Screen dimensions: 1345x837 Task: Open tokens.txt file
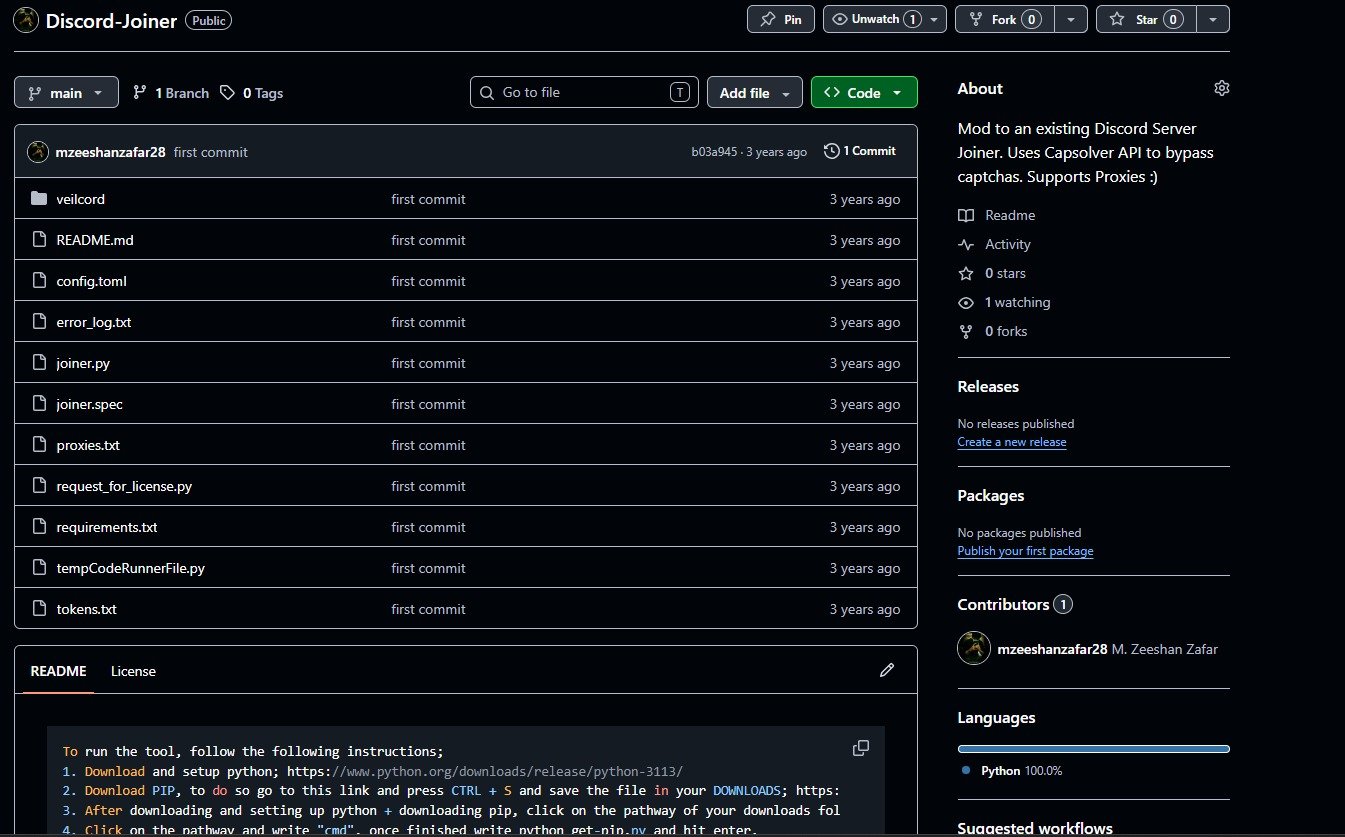tap(87, 609)
